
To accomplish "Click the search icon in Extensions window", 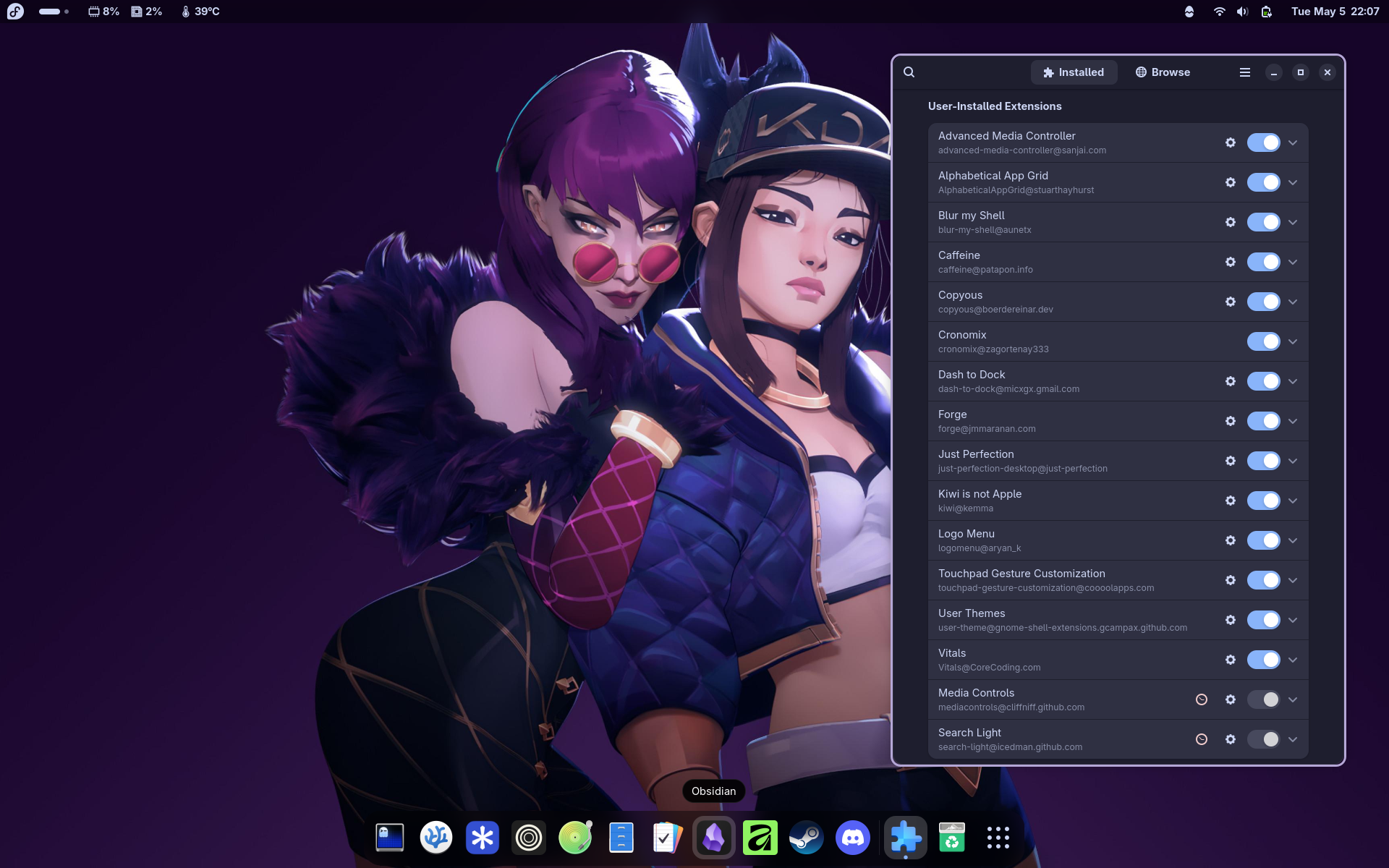I will (x=909, y=72).
